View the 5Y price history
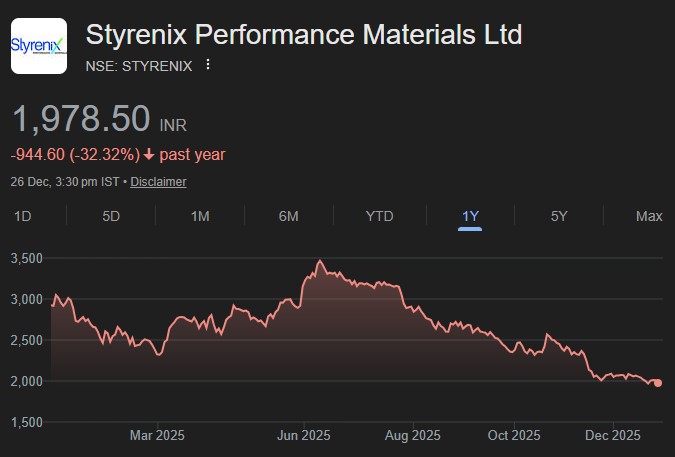 click(559, 216)
